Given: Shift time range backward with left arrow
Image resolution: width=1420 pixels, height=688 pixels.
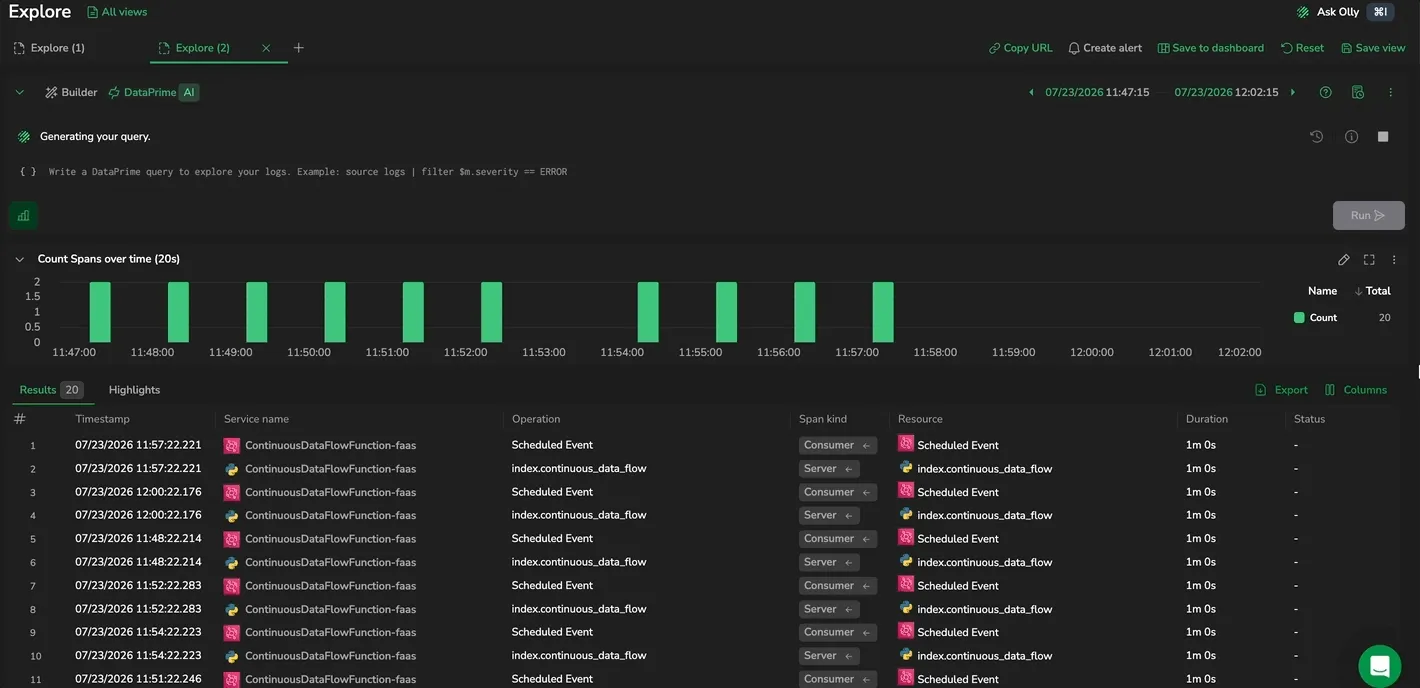Looking at the screenshot, I should [1031, 92].
